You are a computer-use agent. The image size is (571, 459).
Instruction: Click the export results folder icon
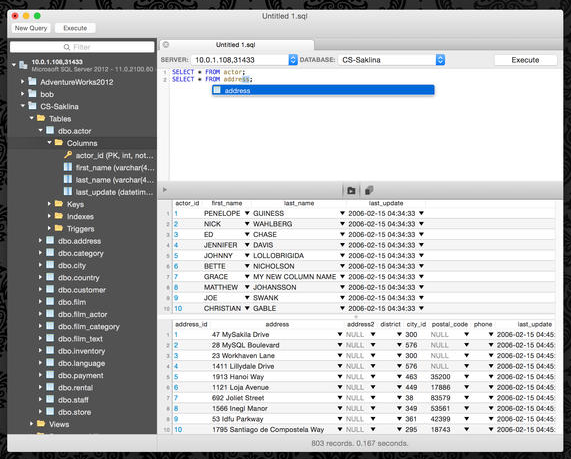click(x=351, y=191)
